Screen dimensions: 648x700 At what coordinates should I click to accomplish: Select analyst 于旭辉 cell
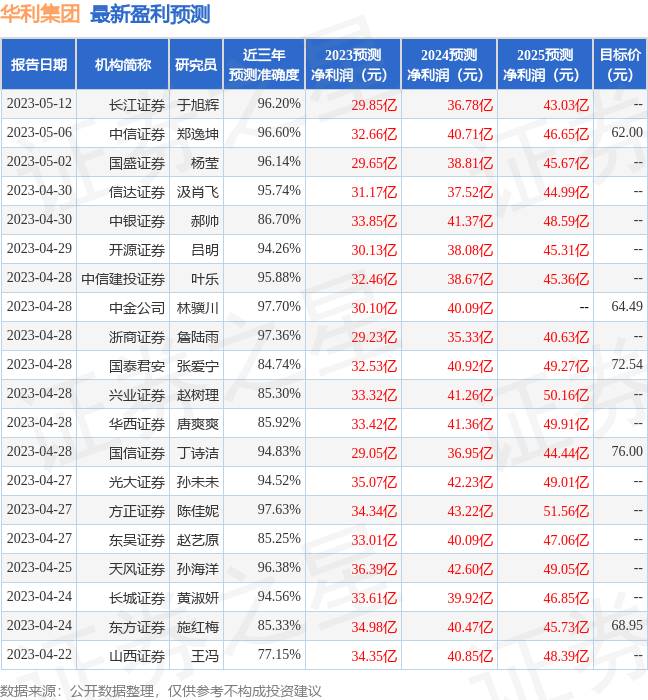click(x=198, y=105)
